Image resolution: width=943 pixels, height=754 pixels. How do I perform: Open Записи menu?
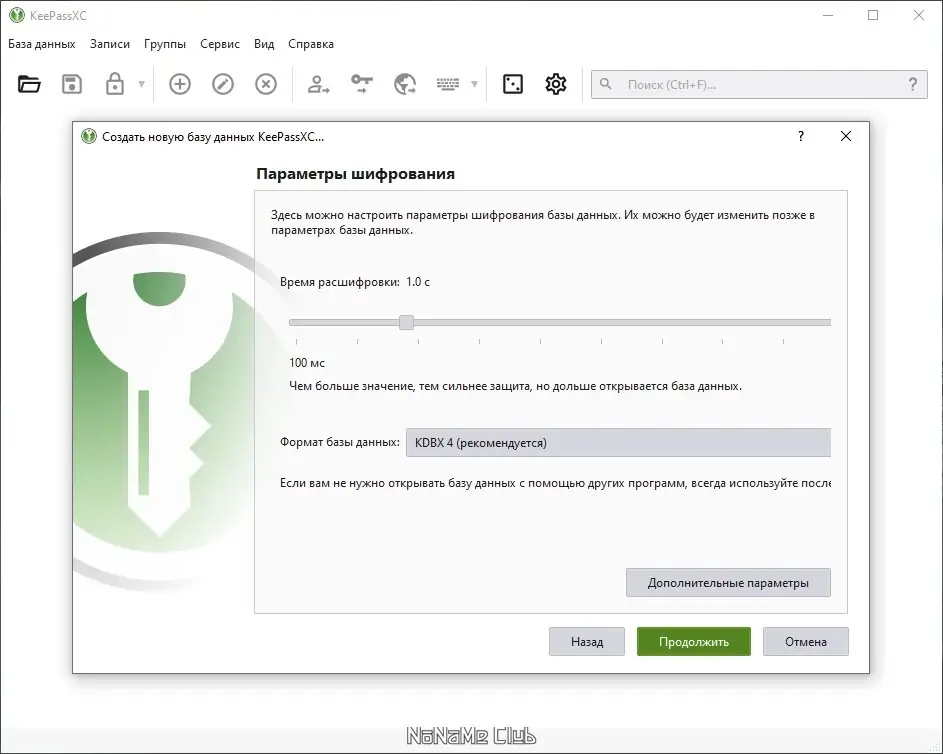109,44
